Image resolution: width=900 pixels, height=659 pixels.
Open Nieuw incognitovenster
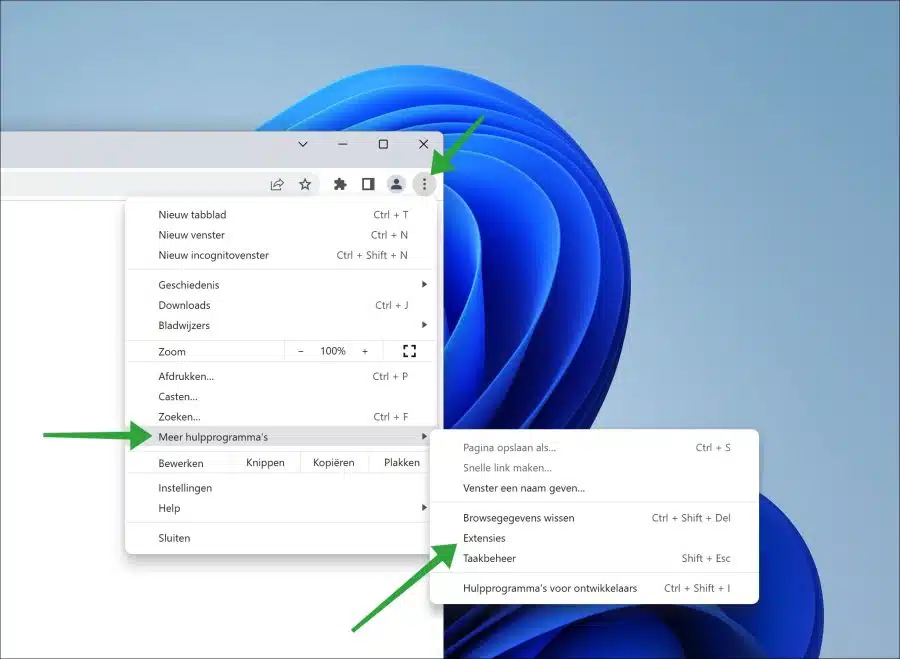click(281, 255)
